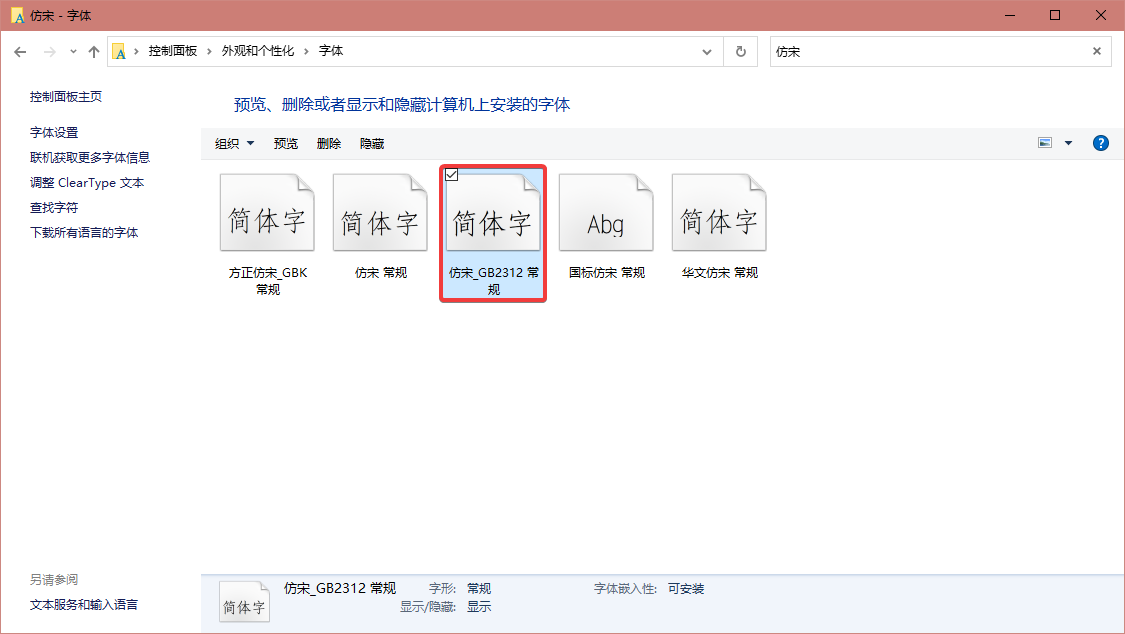Click 预览 on the toolbar
The width and height of the screenshot is (1125, 634).
coord(285,142)
